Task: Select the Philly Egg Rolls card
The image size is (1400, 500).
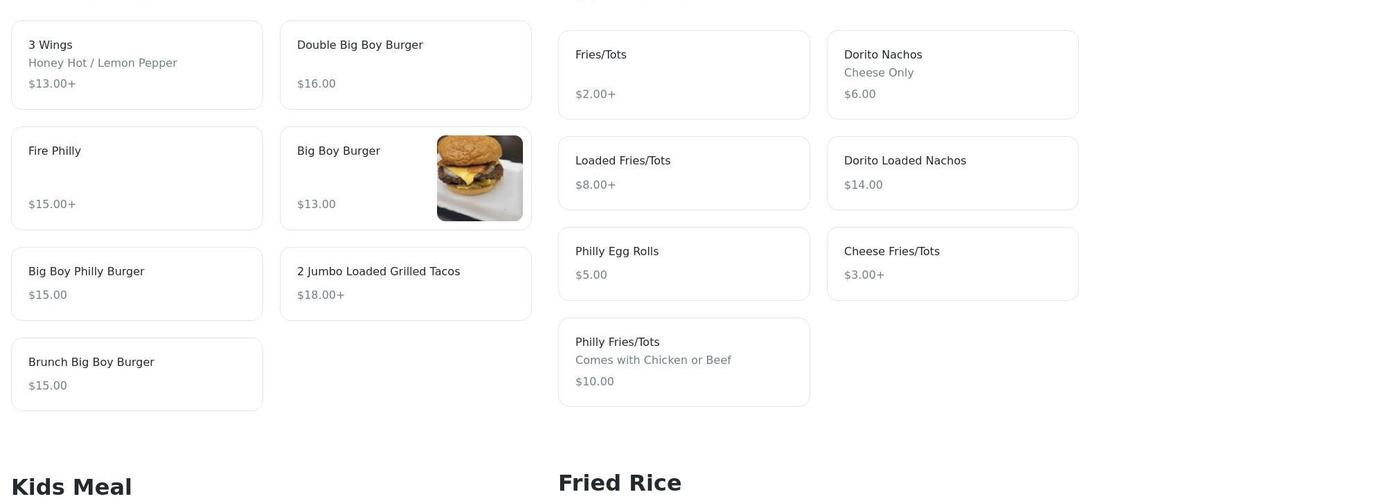Action: [683, 264]
